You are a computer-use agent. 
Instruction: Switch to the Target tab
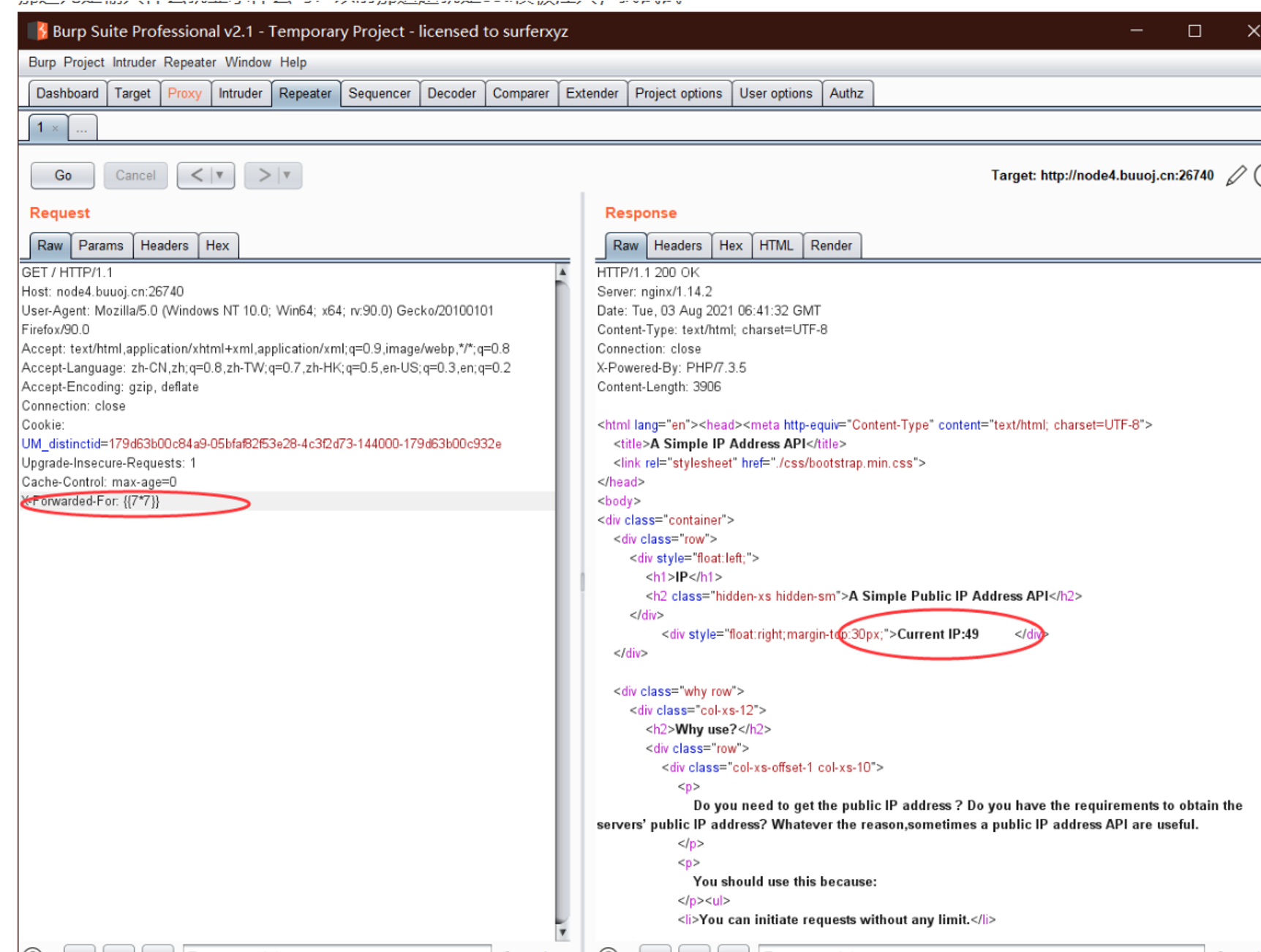click(x=132, y=94)
